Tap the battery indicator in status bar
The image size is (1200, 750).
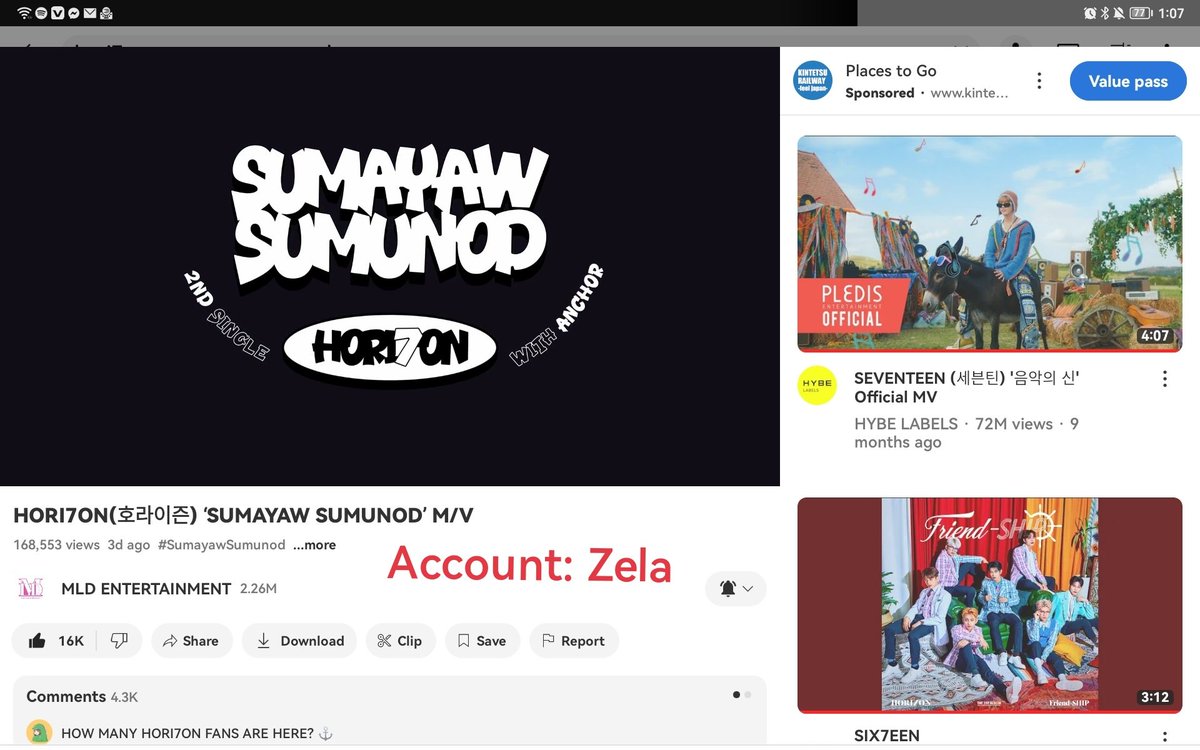1140,13
